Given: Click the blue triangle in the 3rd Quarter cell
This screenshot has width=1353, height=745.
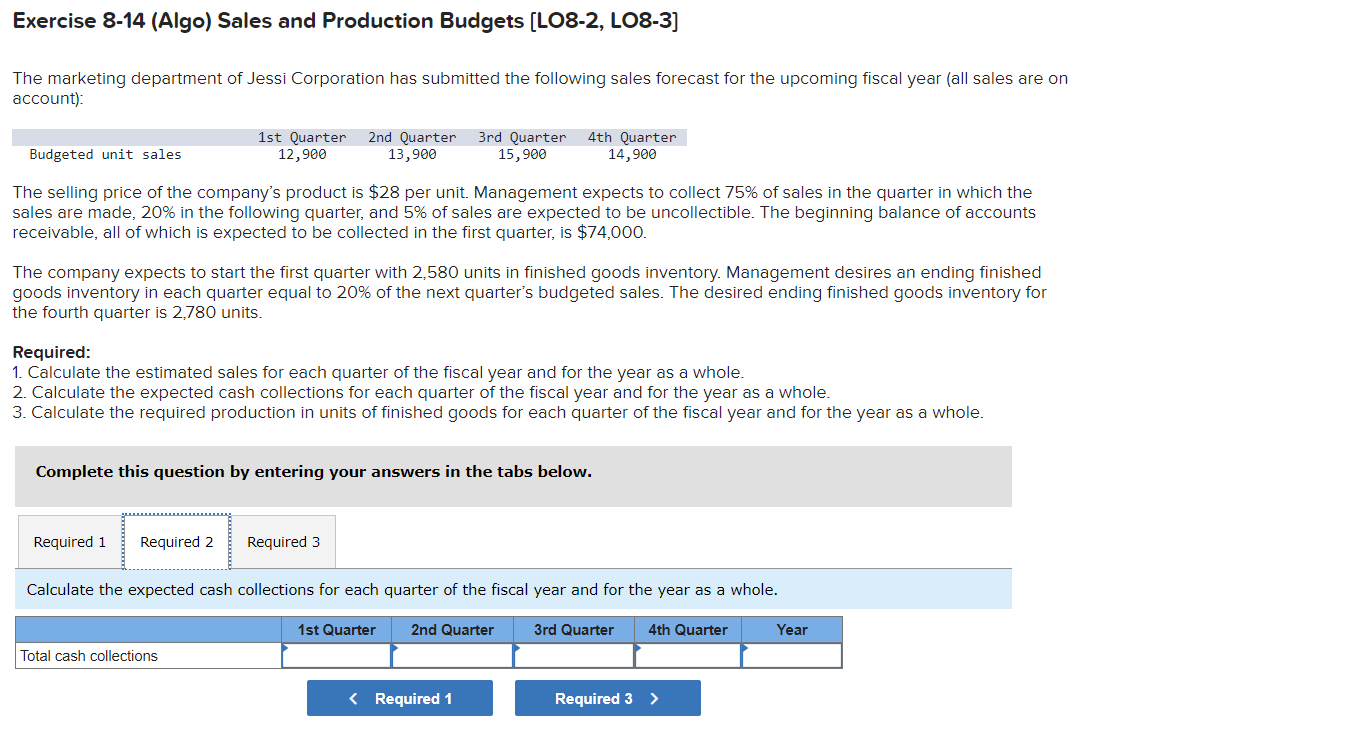Looking at the screenshot, I should click(517, 649).
